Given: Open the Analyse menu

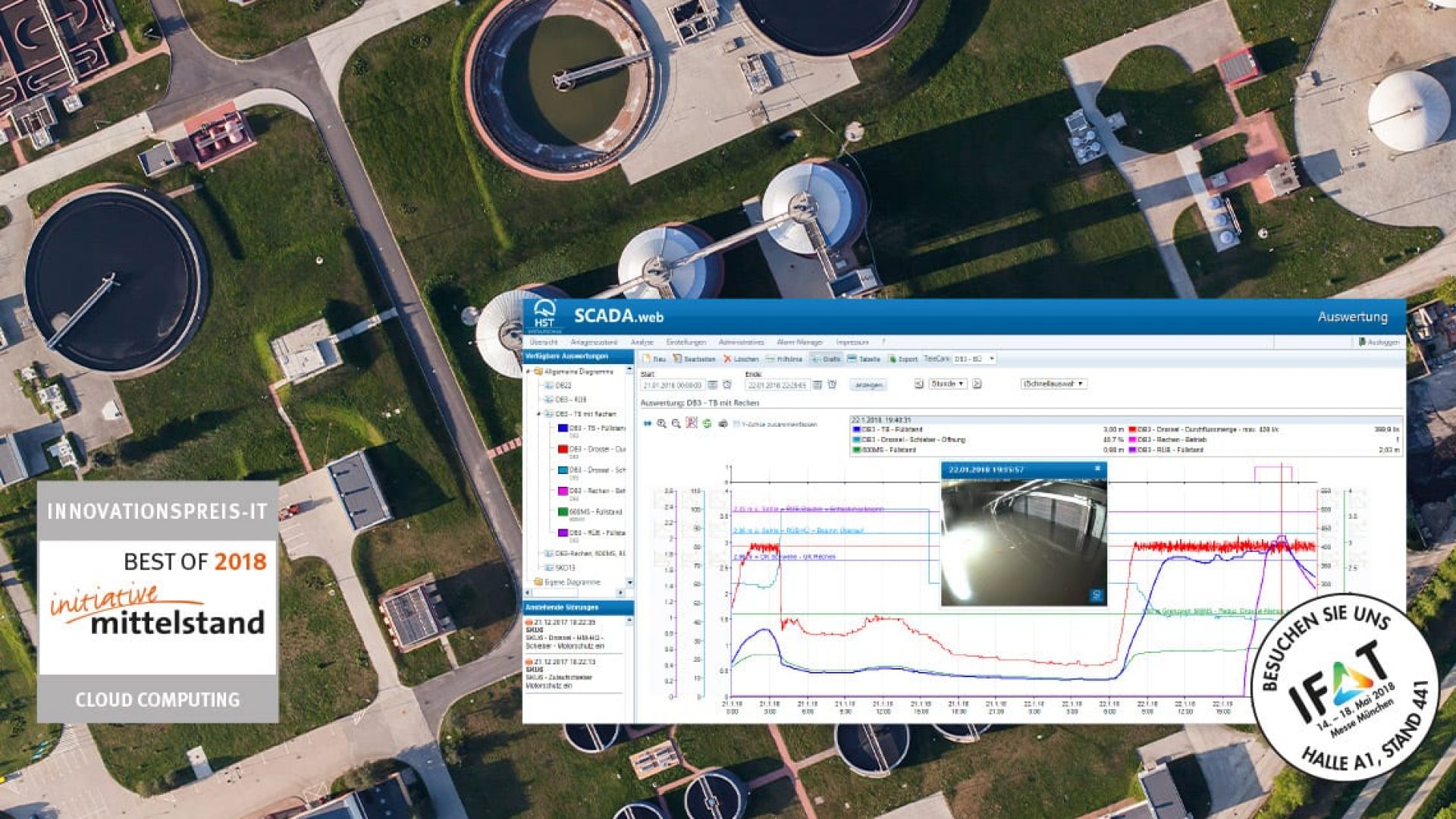Looking at the screenshot, I should click(642, 342).
